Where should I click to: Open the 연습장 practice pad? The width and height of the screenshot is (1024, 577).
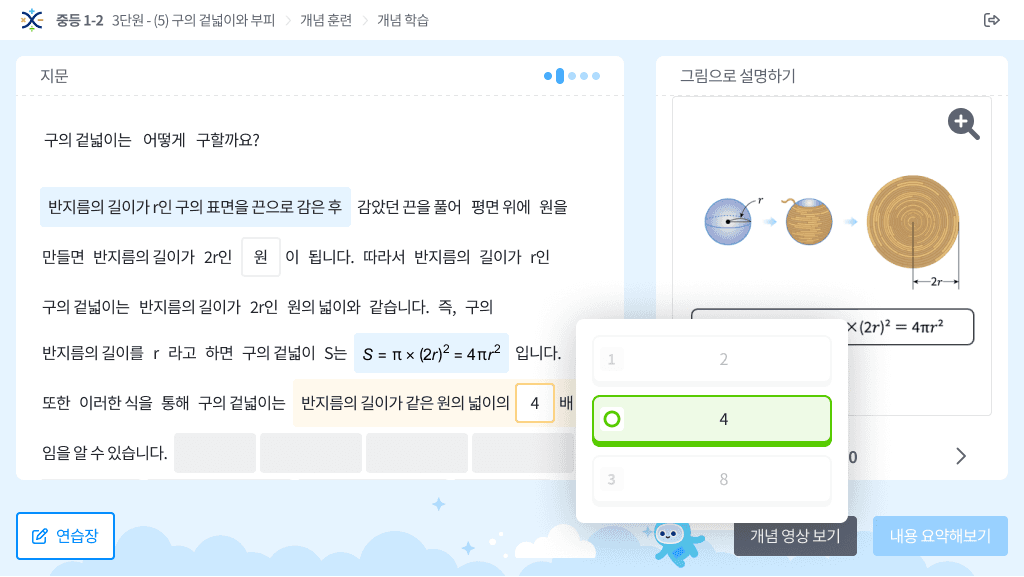[65, 536]
